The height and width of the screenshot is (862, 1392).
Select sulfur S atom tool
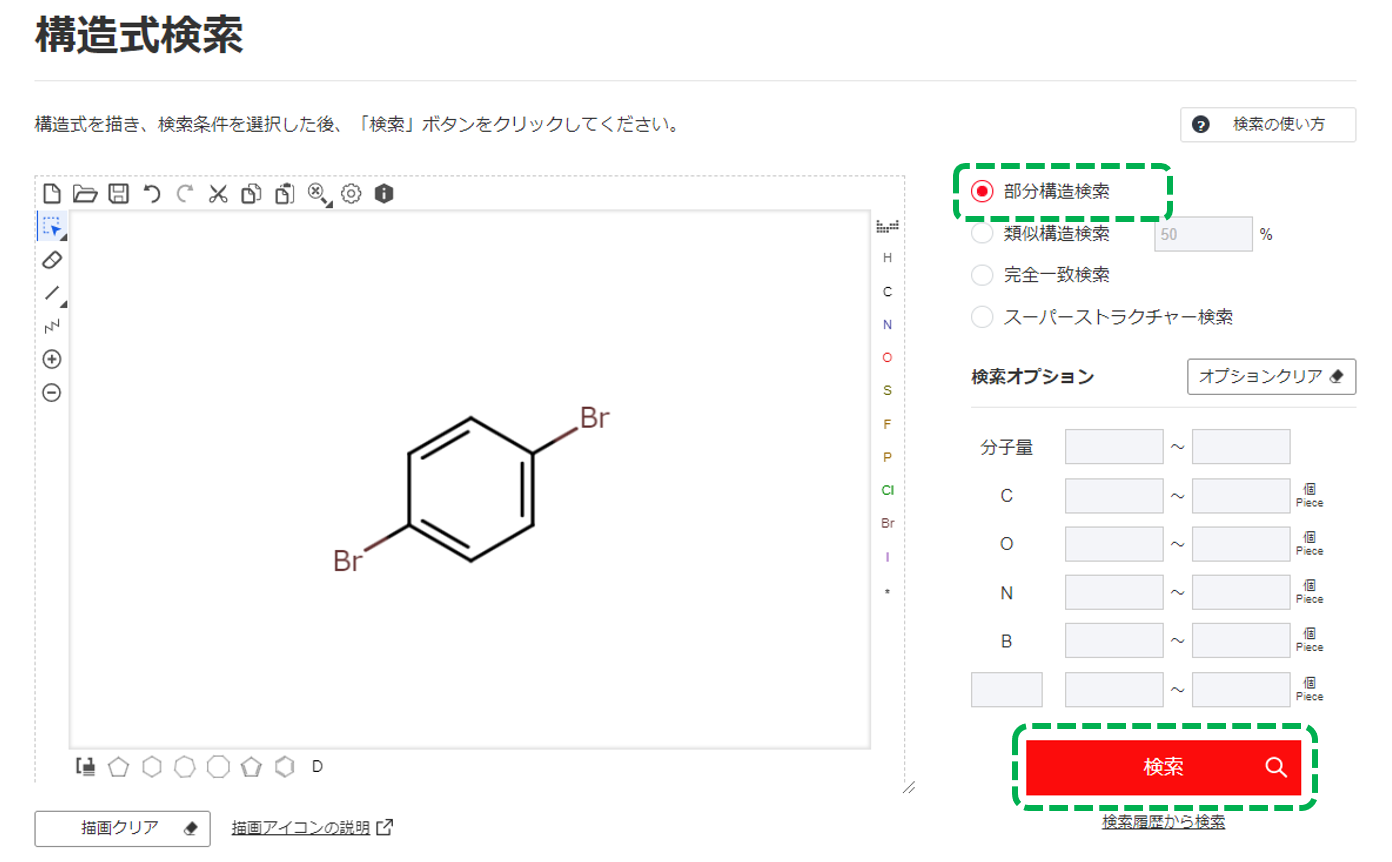pos(887,390)
